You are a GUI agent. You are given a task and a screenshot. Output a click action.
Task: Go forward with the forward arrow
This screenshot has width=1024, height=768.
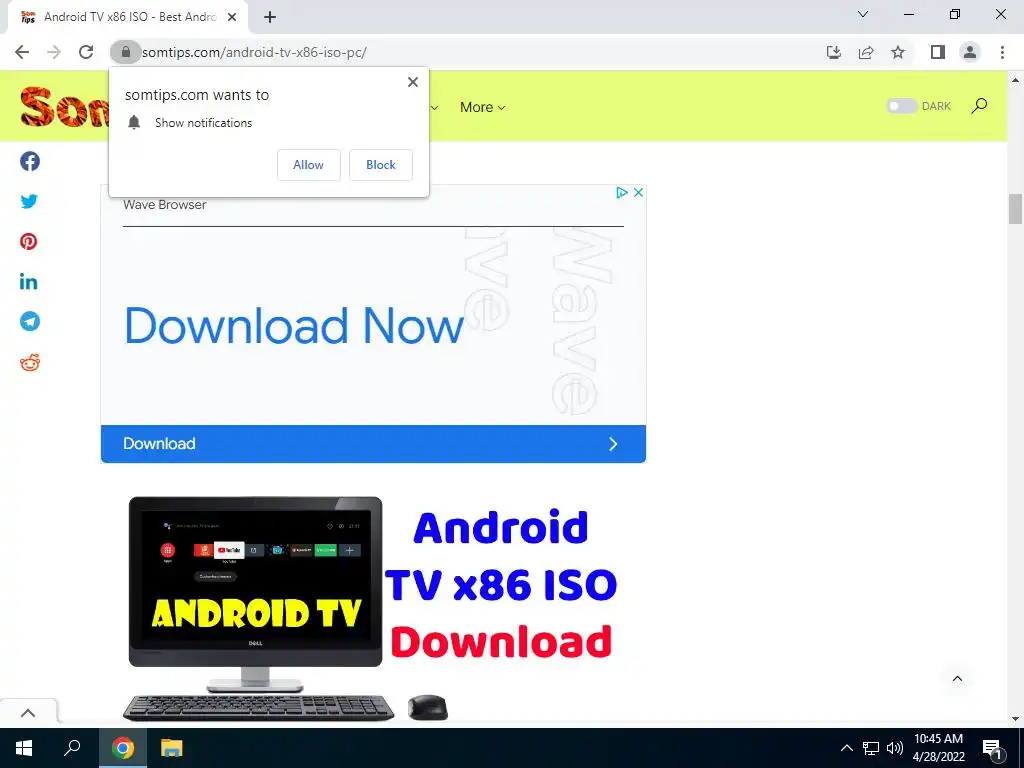54,52
